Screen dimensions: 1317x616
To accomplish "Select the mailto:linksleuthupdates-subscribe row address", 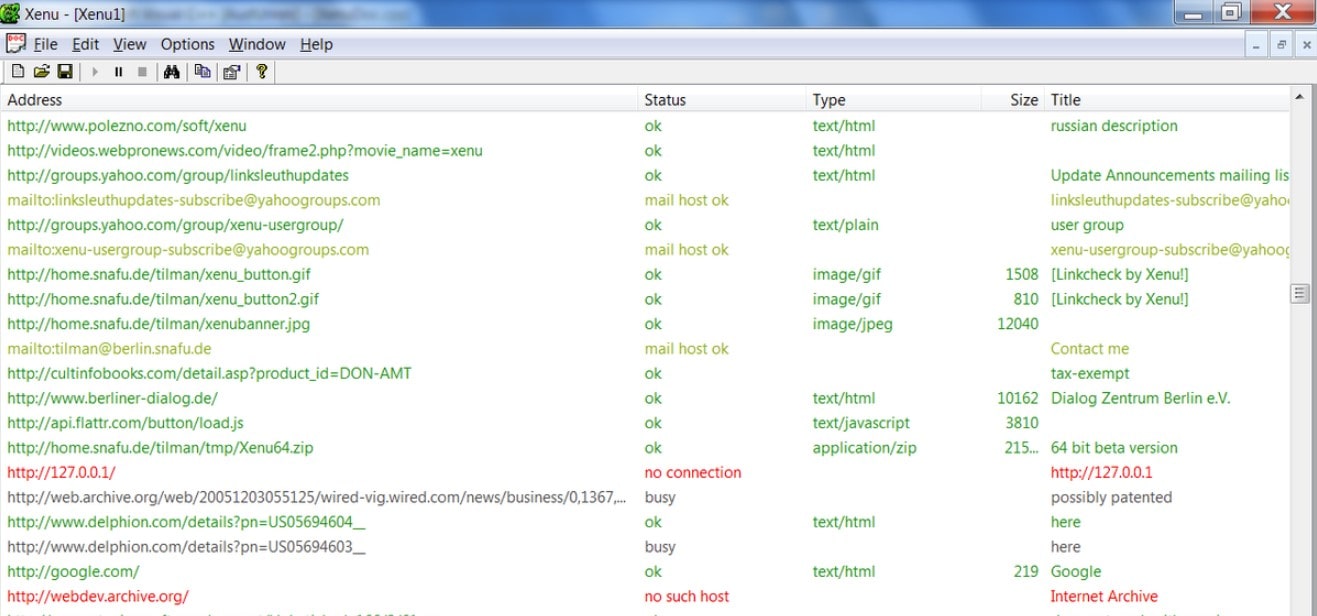I will [x=194, y=200].
